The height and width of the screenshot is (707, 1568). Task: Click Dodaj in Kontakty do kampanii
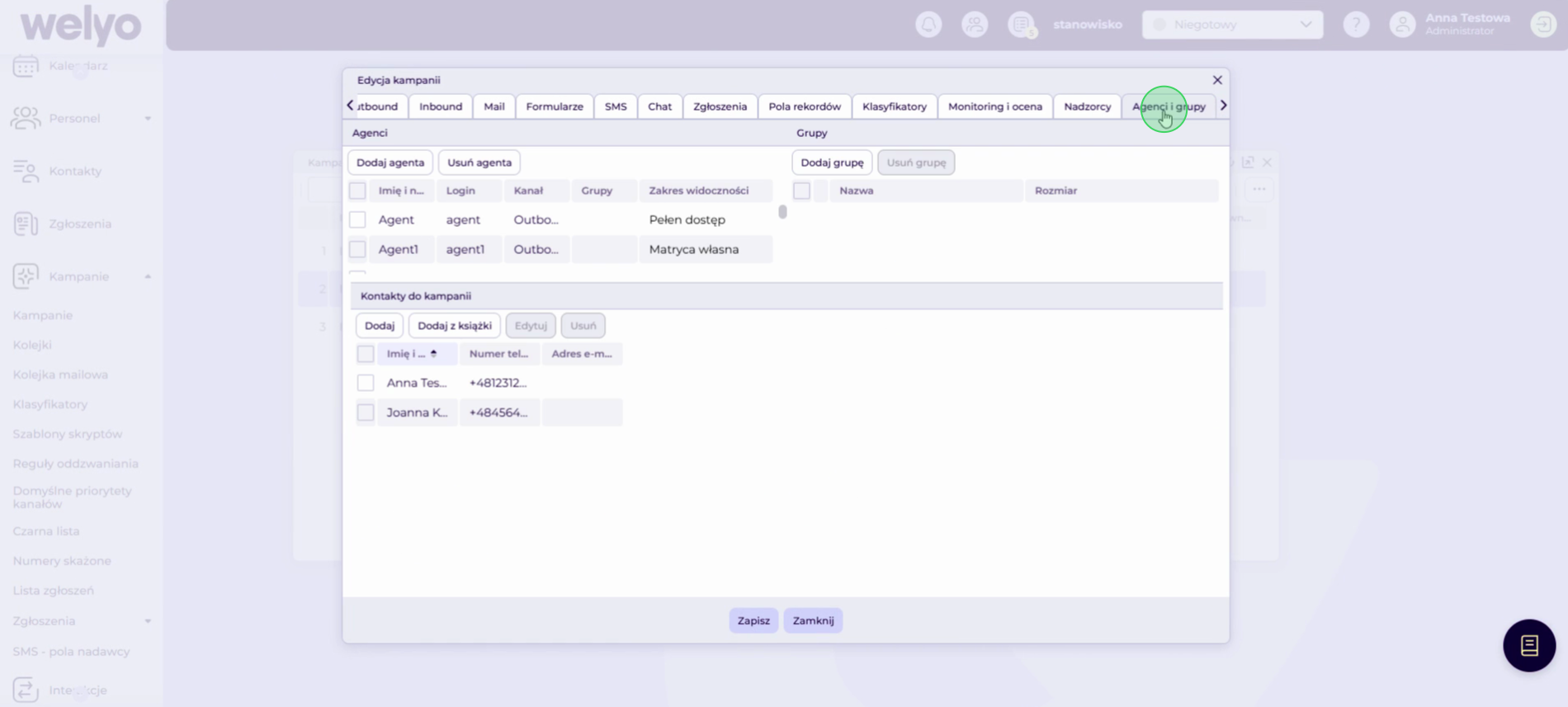(x=380, y=326)
